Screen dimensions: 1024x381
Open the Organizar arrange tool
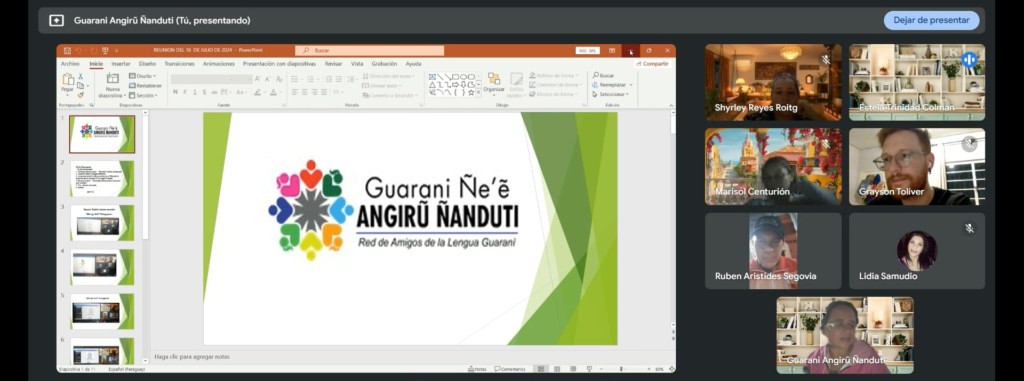(494, 83)
